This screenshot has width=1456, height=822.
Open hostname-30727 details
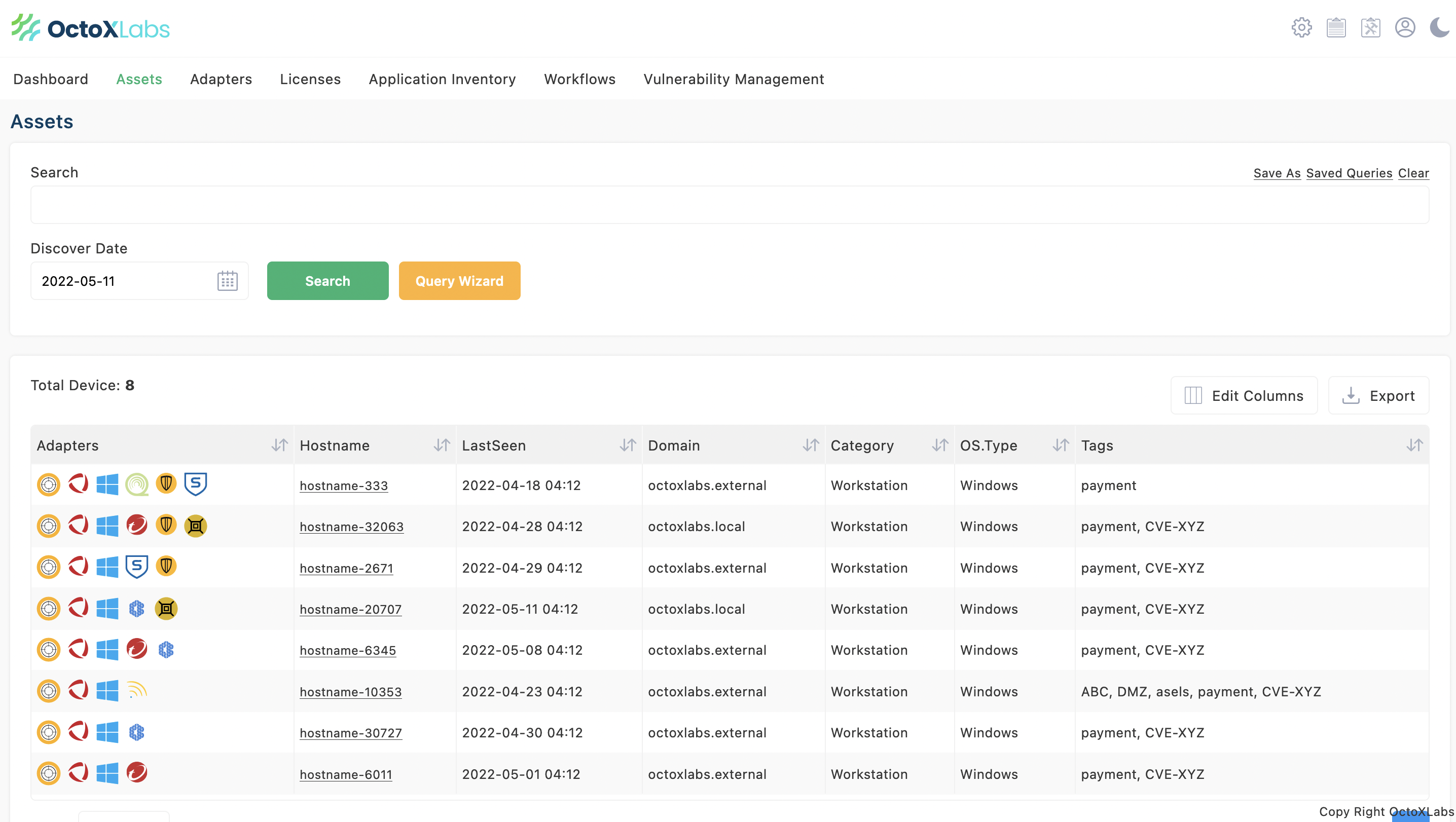[351, 733]
